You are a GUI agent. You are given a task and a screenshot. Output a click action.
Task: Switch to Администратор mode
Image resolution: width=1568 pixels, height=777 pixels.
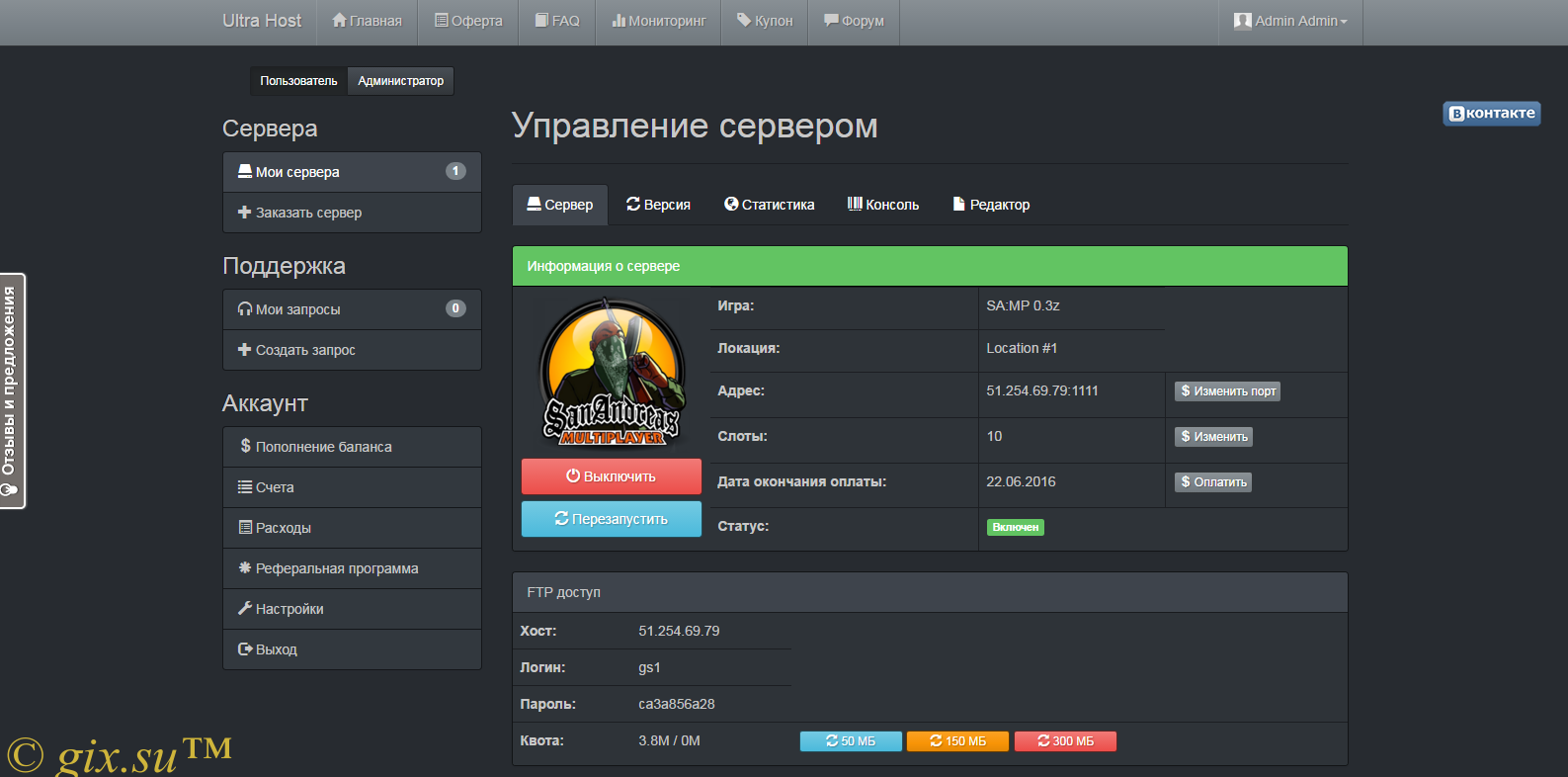[400, 81]
